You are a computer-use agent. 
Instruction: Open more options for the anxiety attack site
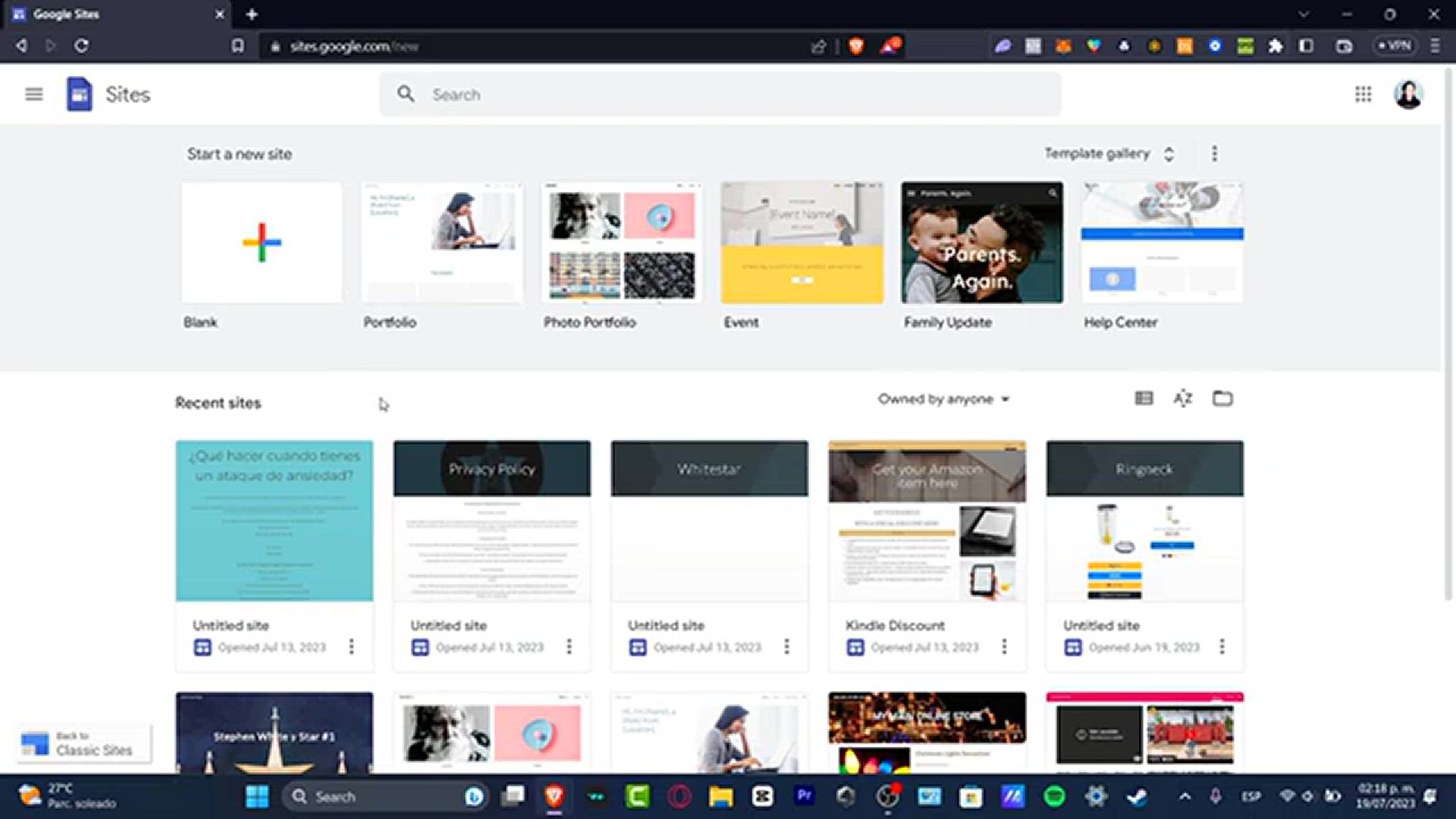tap(351, 646)
